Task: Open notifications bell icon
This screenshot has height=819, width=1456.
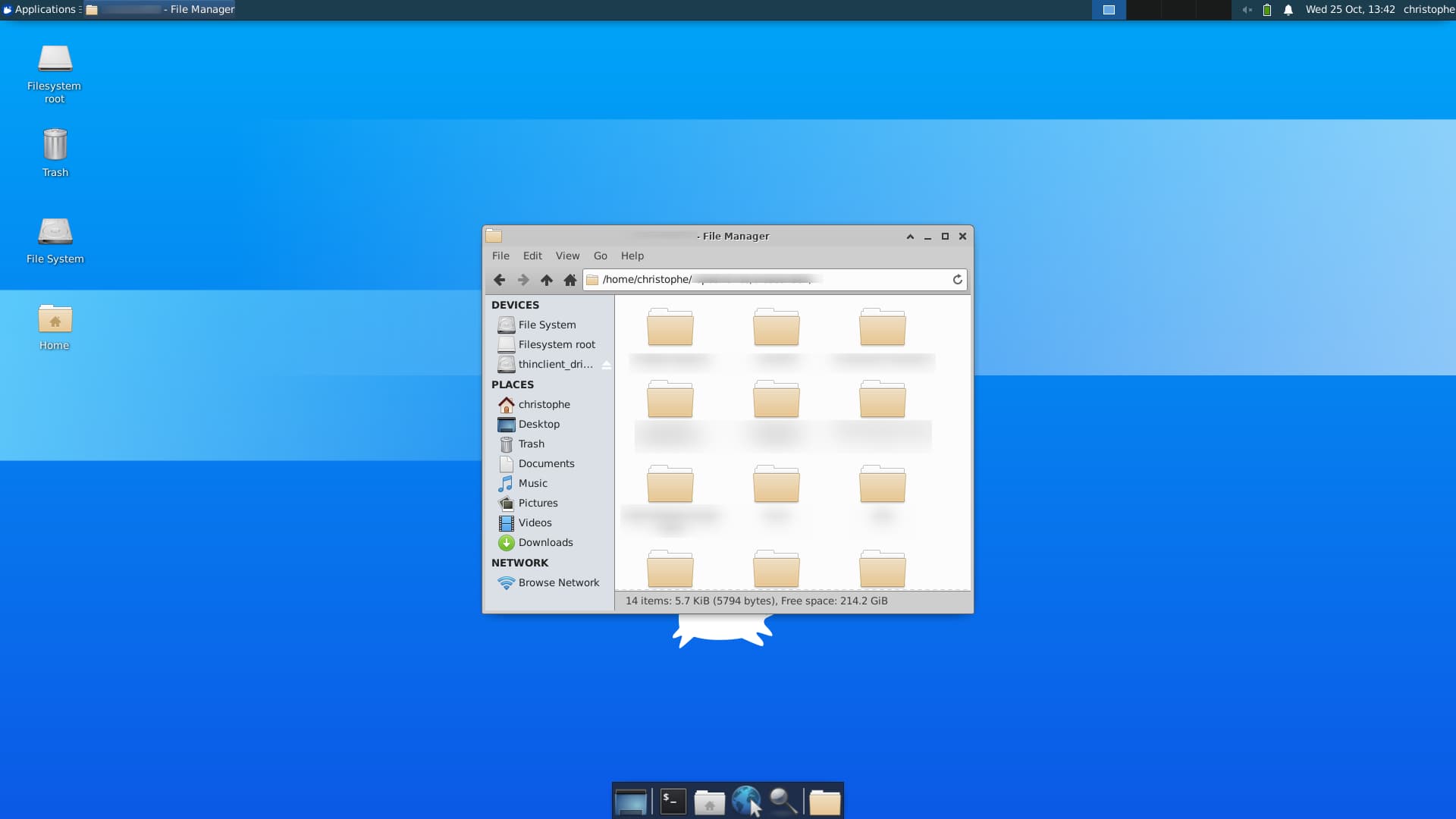Action: point(1288,10)
